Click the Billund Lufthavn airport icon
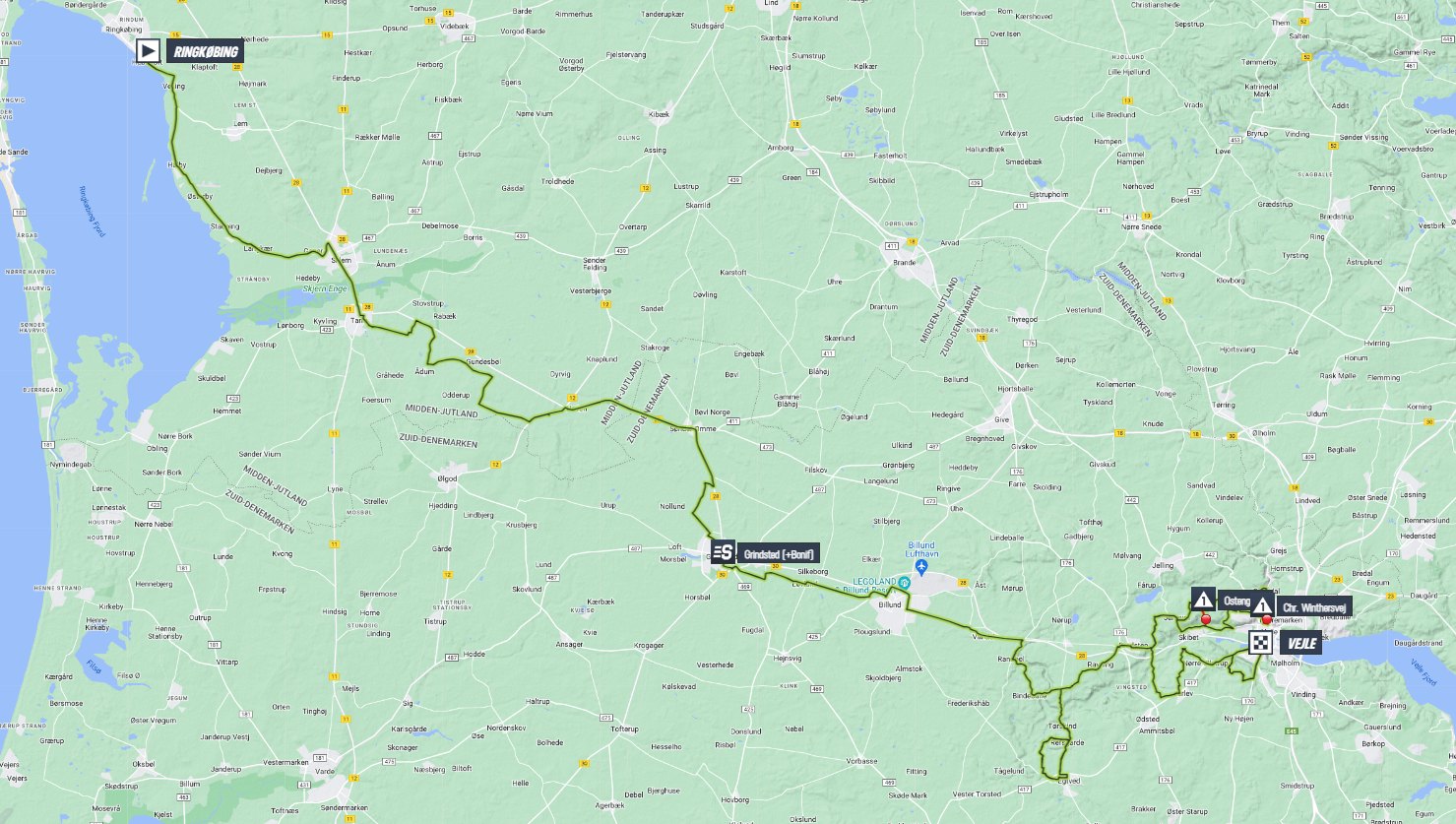 921,567
